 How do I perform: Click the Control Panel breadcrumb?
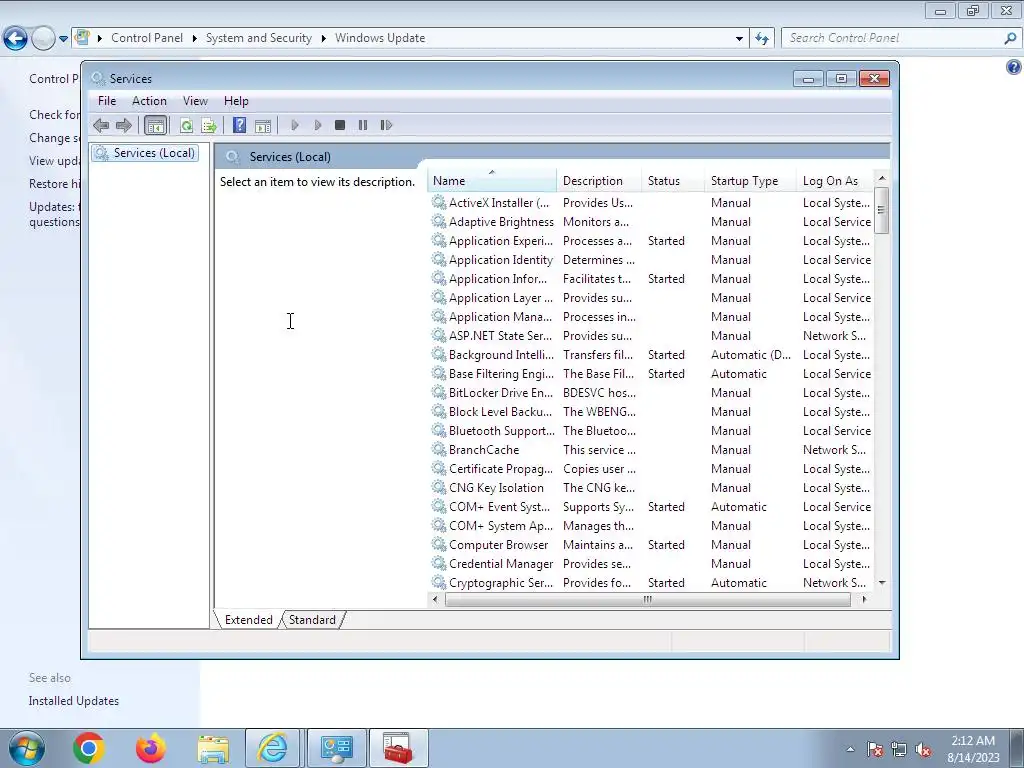pos(147,38)
